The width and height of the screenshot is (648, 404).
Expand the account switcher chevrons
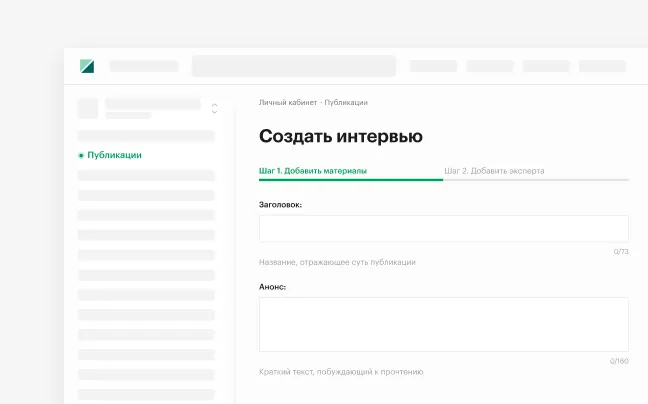point(214,108)
